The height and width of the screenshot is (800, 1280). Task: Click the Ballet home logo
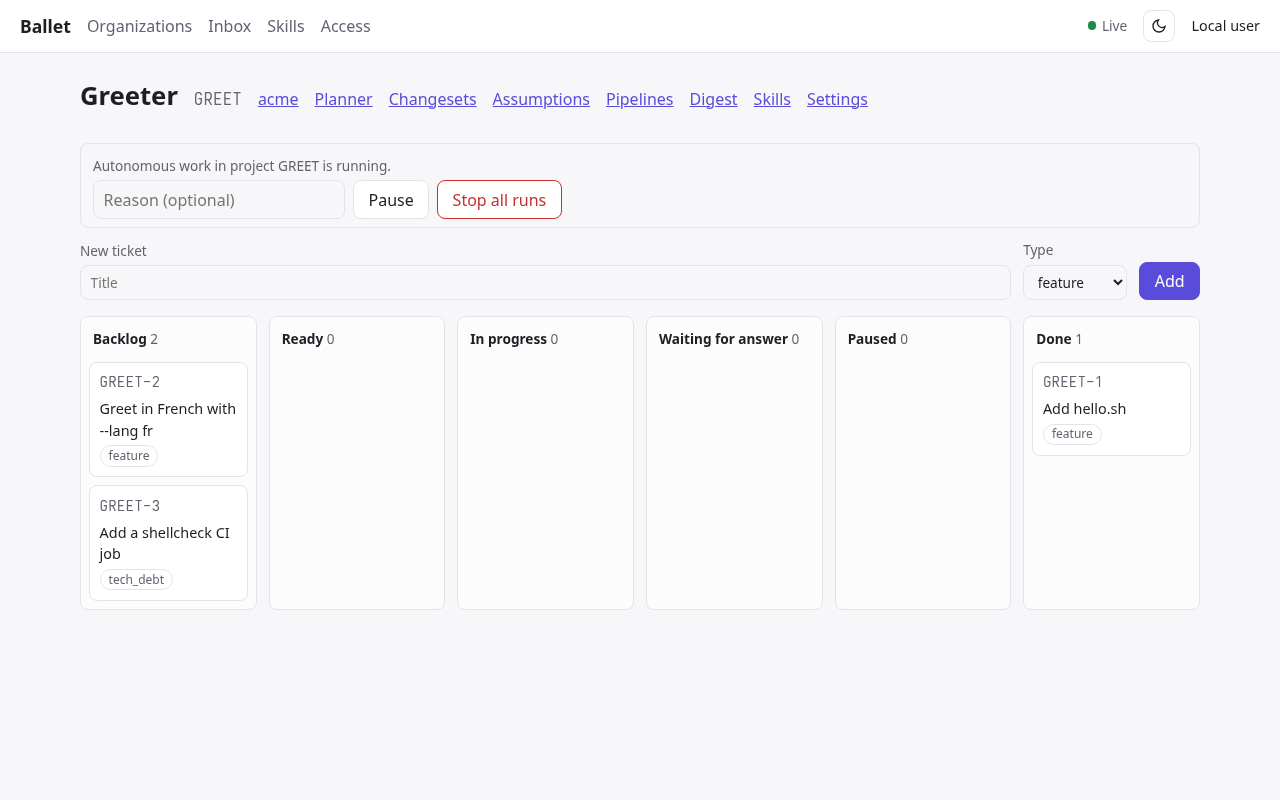[x=45, y=26]
